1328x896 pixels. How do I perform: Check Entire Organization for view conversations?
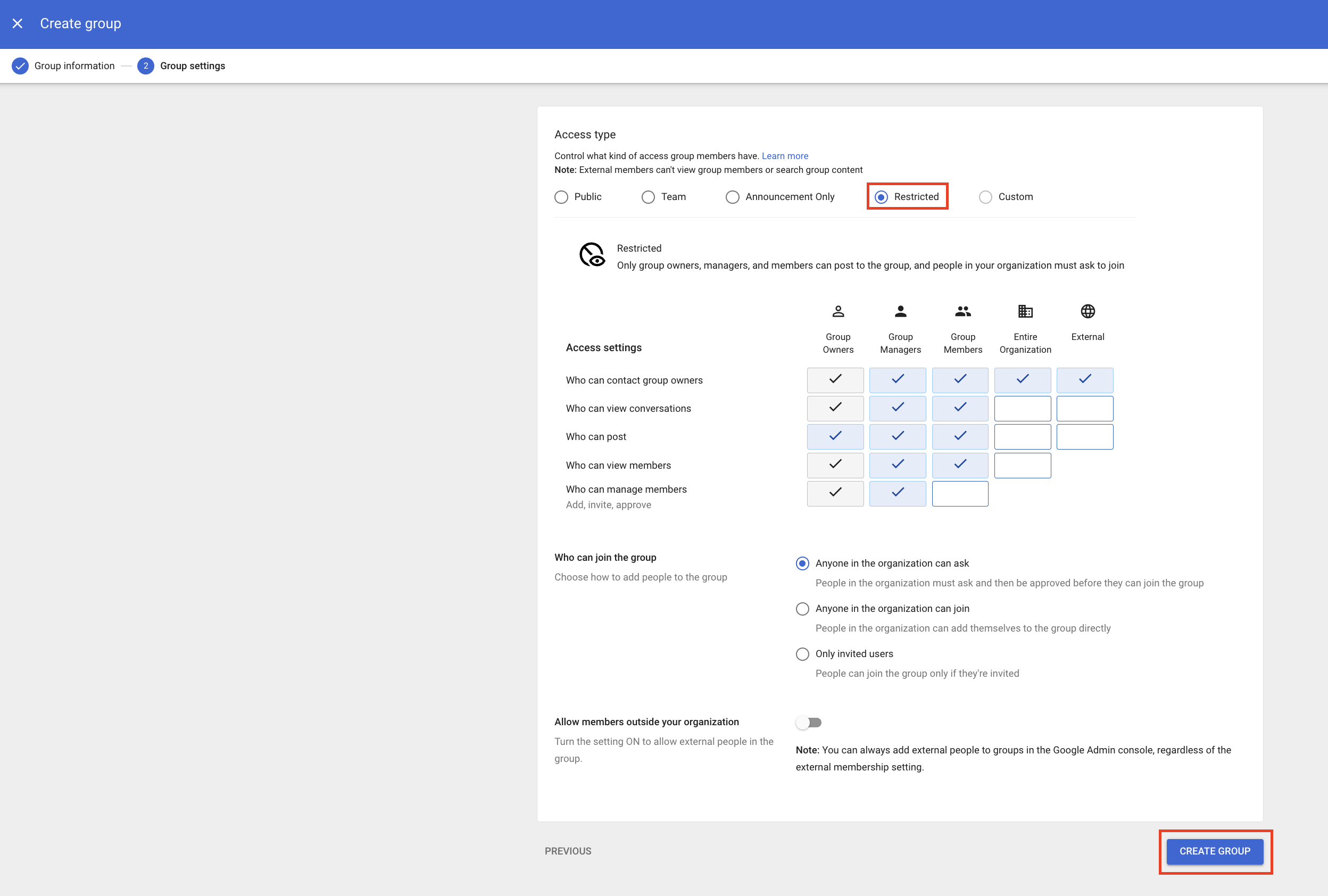coord(1022,409)
